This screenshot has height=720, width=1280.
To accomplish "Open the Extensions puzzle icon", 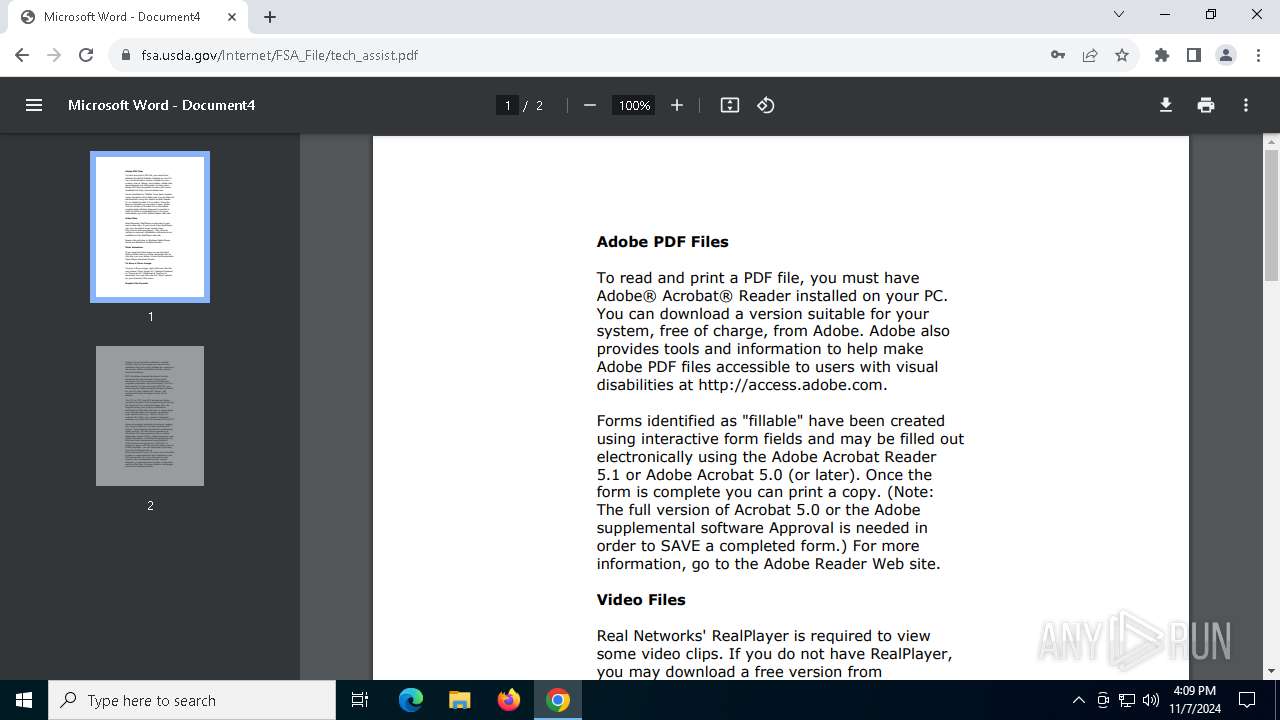I will [x=1162, y=55].
